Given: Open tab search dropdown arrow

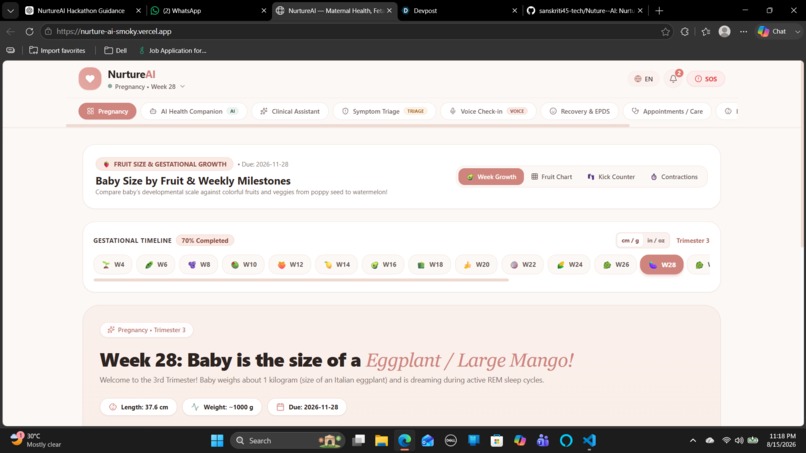Looking at the screenshot, I should pyautogui.click(x=10, y=10).
